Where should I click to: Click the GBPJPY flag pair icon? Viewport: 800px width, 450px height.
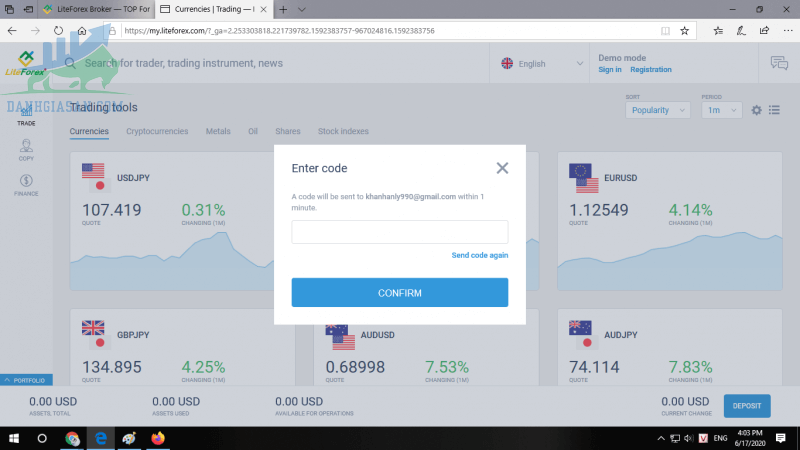[95, 335]
